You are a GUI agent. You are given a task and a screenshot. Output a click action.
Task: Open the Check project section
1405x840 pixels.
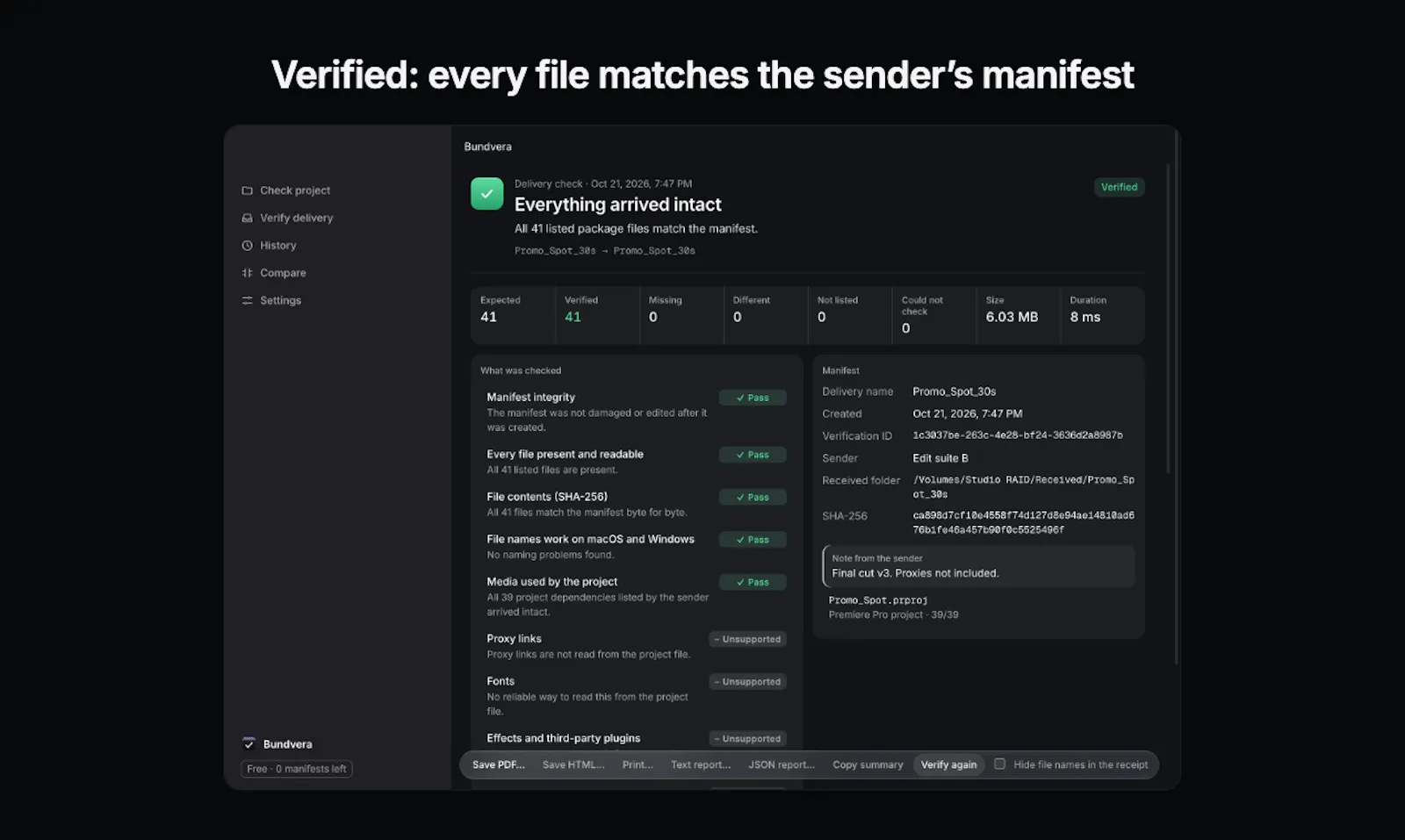click(x=295, y=190)
